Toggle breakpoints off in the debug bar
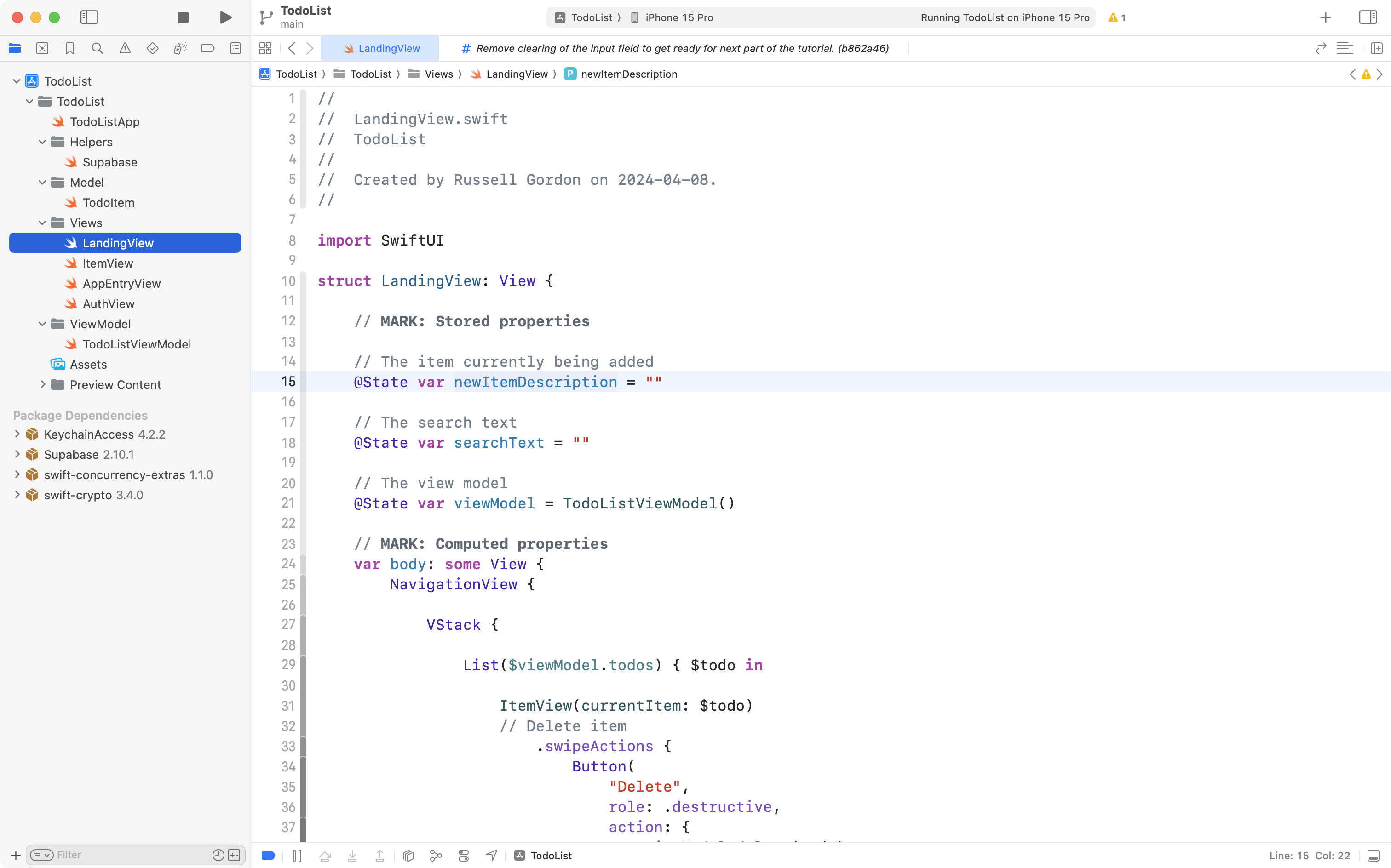Viewport: 1391px width, 868px height. [268, 856]
